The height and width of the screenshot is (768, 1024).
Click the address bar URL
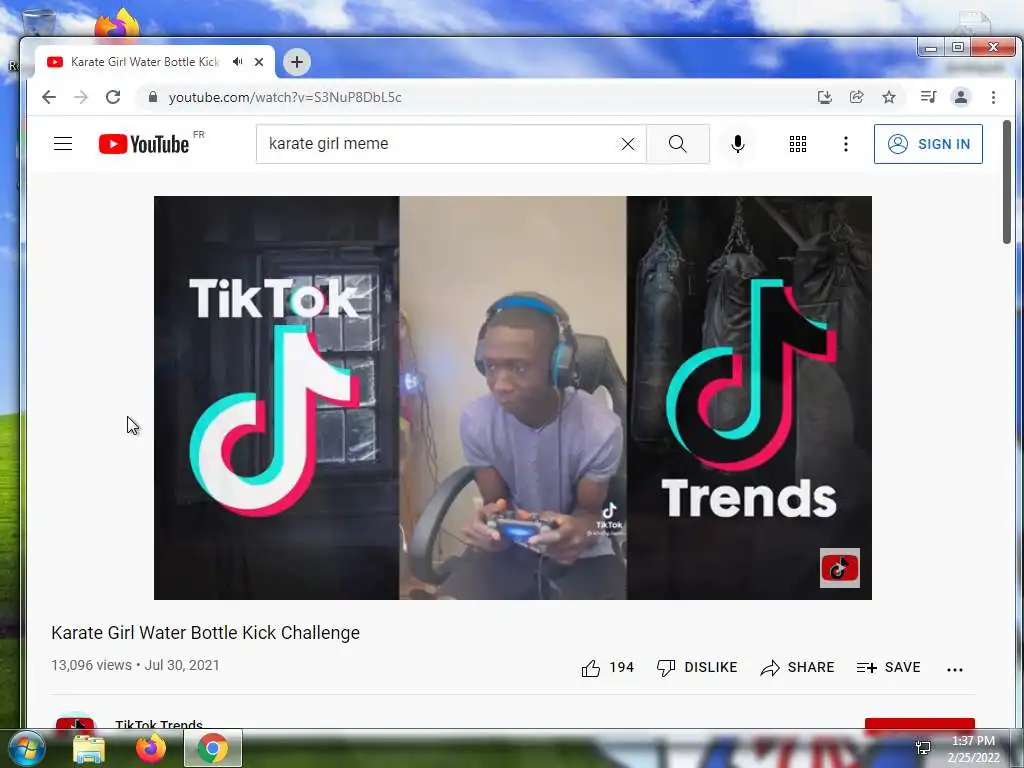(285, 97)
